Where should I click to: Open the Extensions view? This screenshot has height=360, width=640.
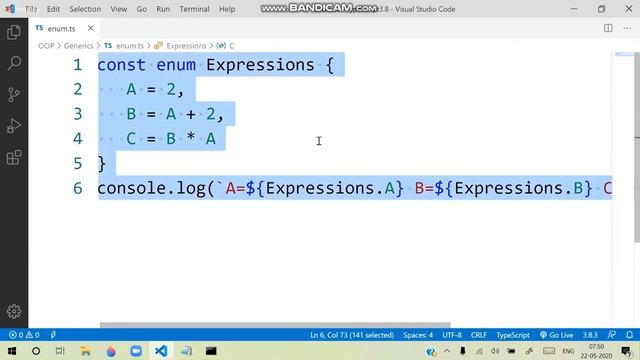click(14, 158)
